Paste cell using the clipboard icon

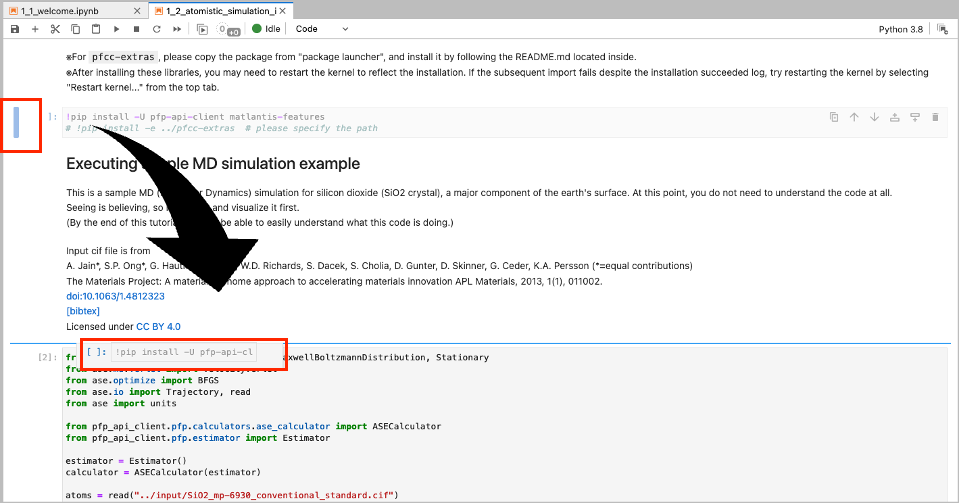96,29
